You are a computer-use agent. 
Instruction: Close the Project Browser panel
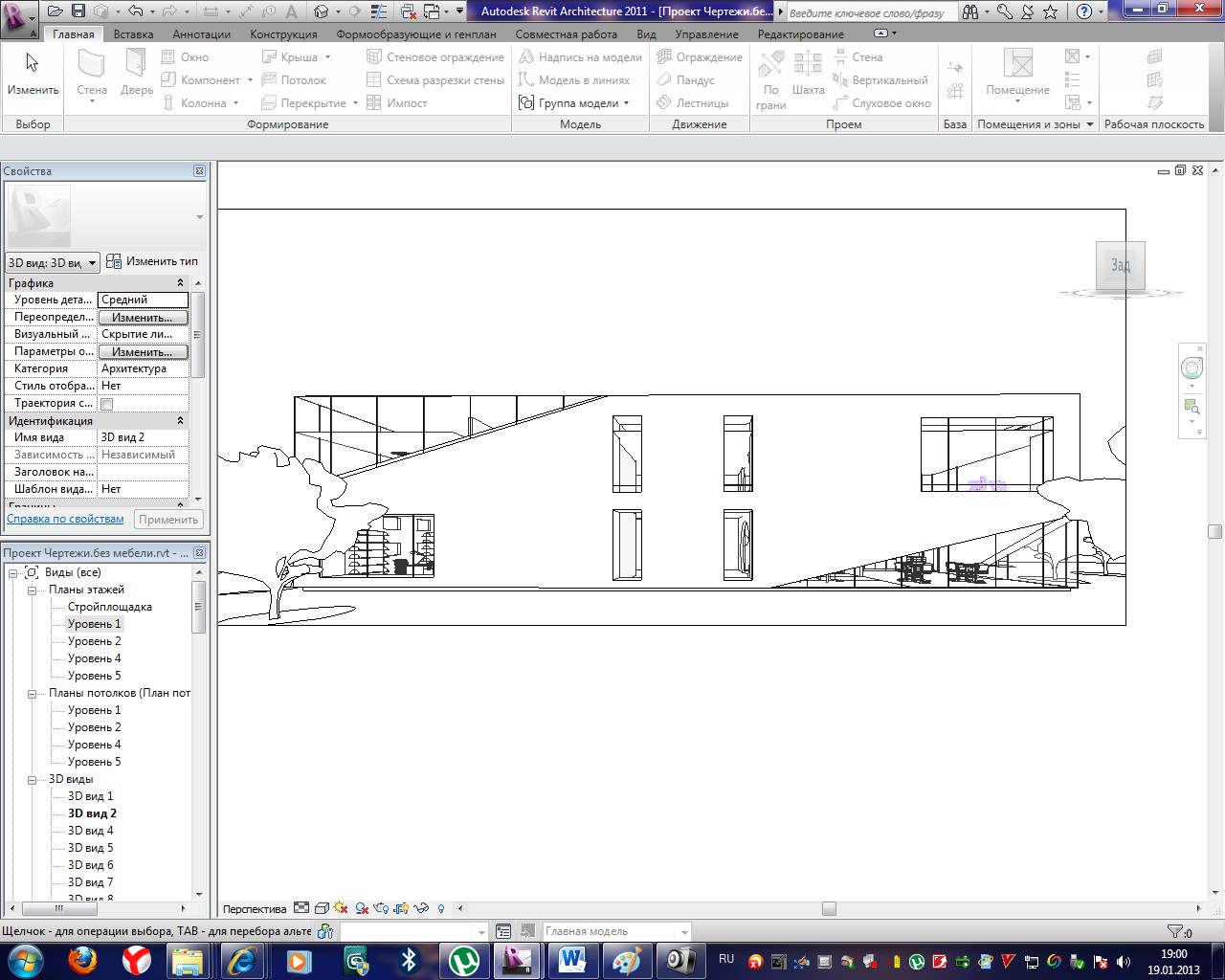(x=199, y=553)
